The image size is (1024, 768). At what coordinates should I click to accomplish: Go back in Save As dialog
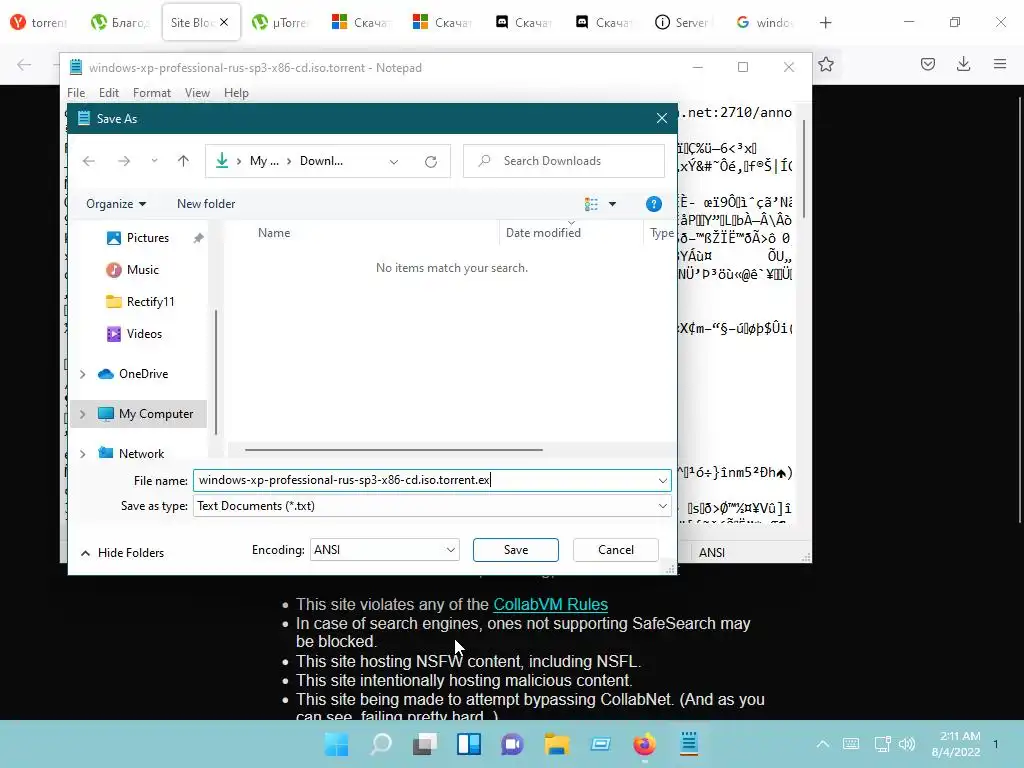click(89, 161)
